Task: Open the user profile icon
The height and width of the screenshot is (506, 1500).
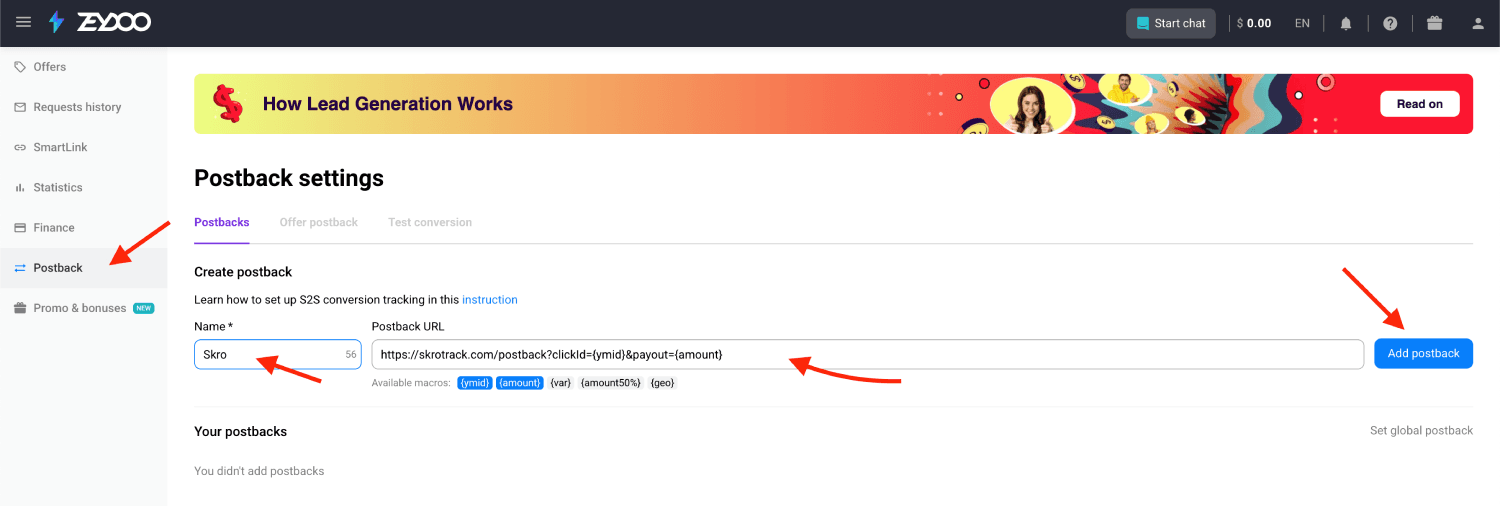Action: click(x=1478, y=23)
